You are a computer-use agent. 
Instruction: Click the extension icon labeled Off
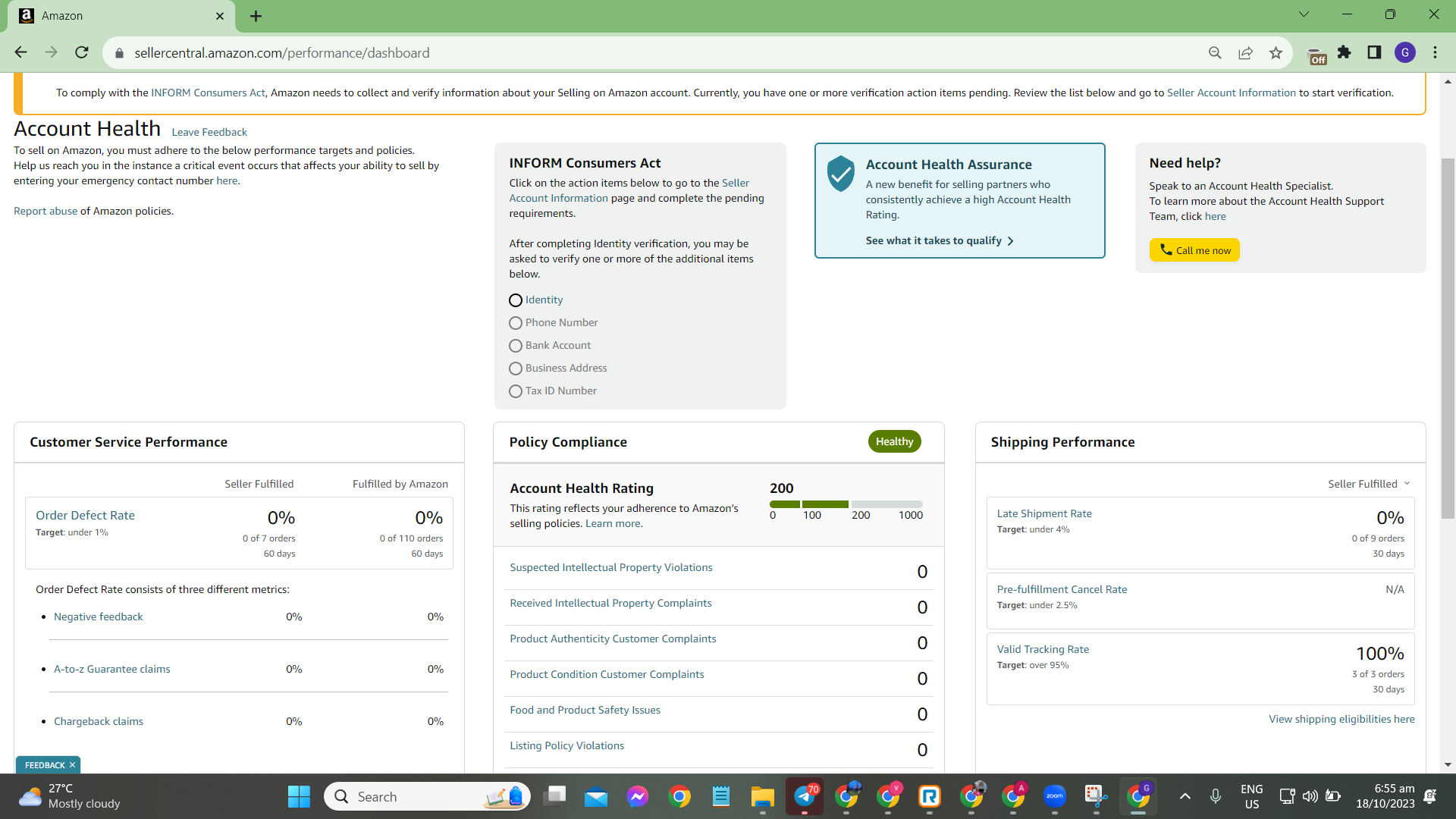[1316, 55]
